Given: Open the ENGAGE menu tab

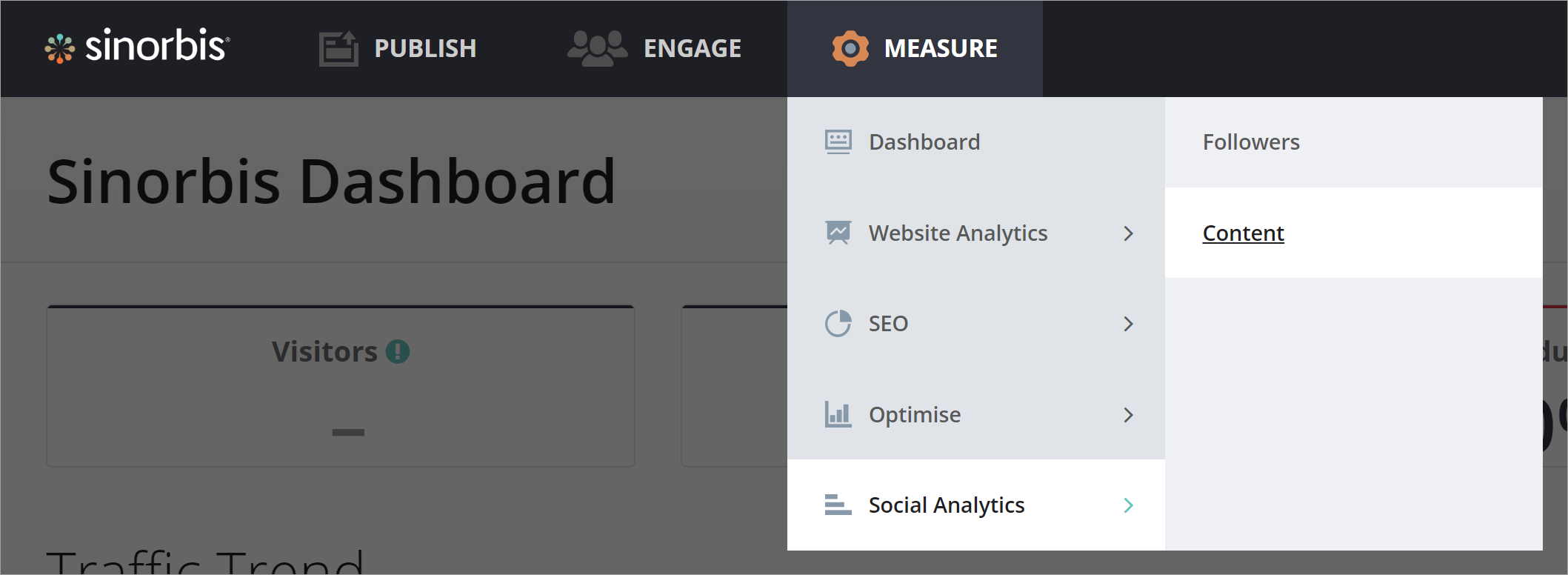Looking at the screenshot, I should tap(692, 49).
